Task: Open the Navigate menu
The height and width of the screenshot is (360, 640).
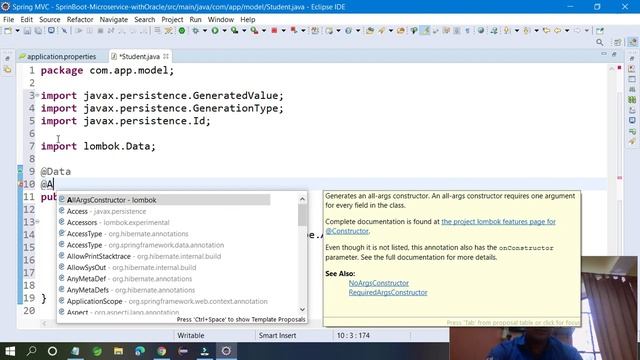Action: click(114, 20)
